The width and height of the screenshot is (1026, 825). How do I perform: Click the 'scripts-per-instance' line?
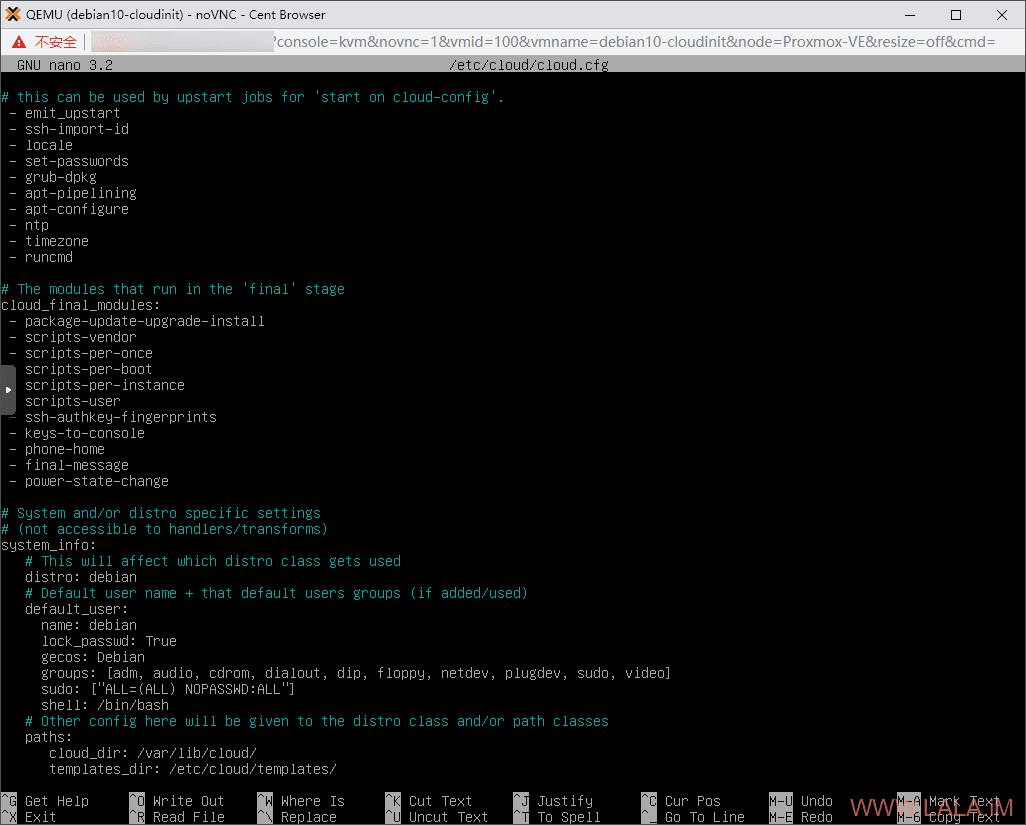tap(105, 385)
